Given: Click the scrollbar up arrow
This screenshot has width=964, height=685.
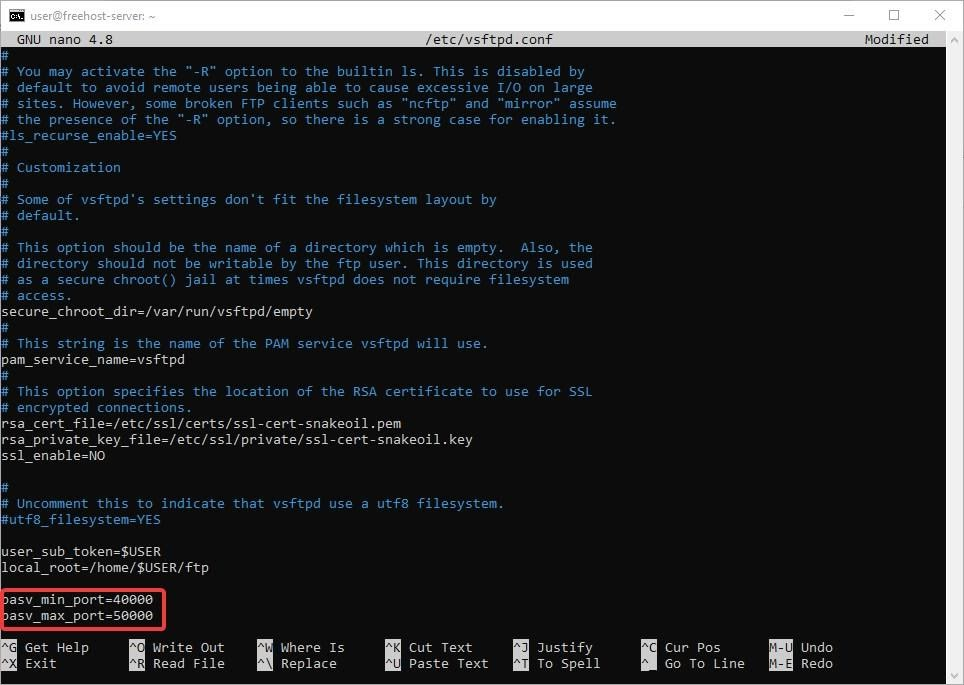Looking at the screenshot, I should point(955,40).
